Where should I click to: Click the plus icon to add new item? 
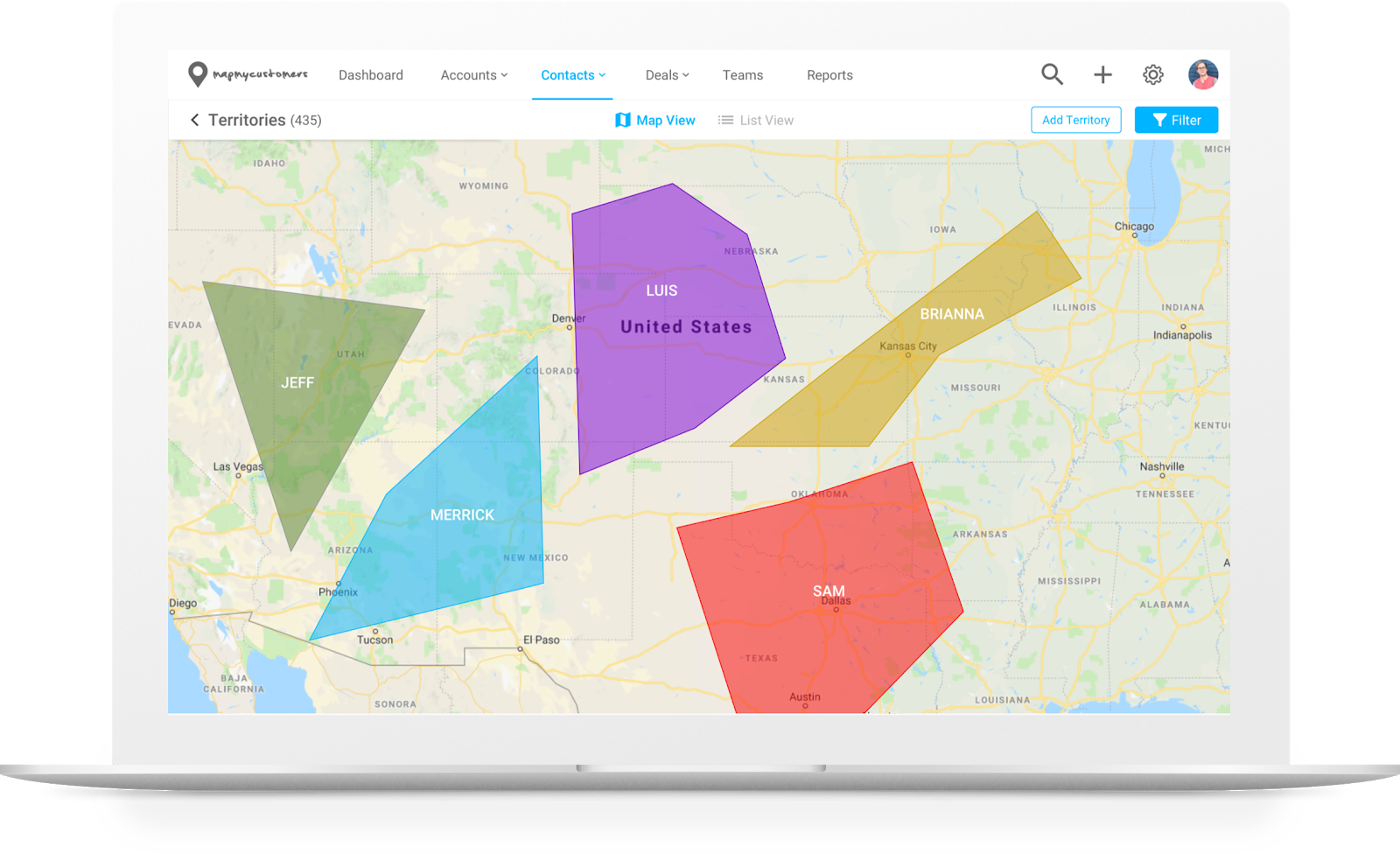[x=1102, y=74]
